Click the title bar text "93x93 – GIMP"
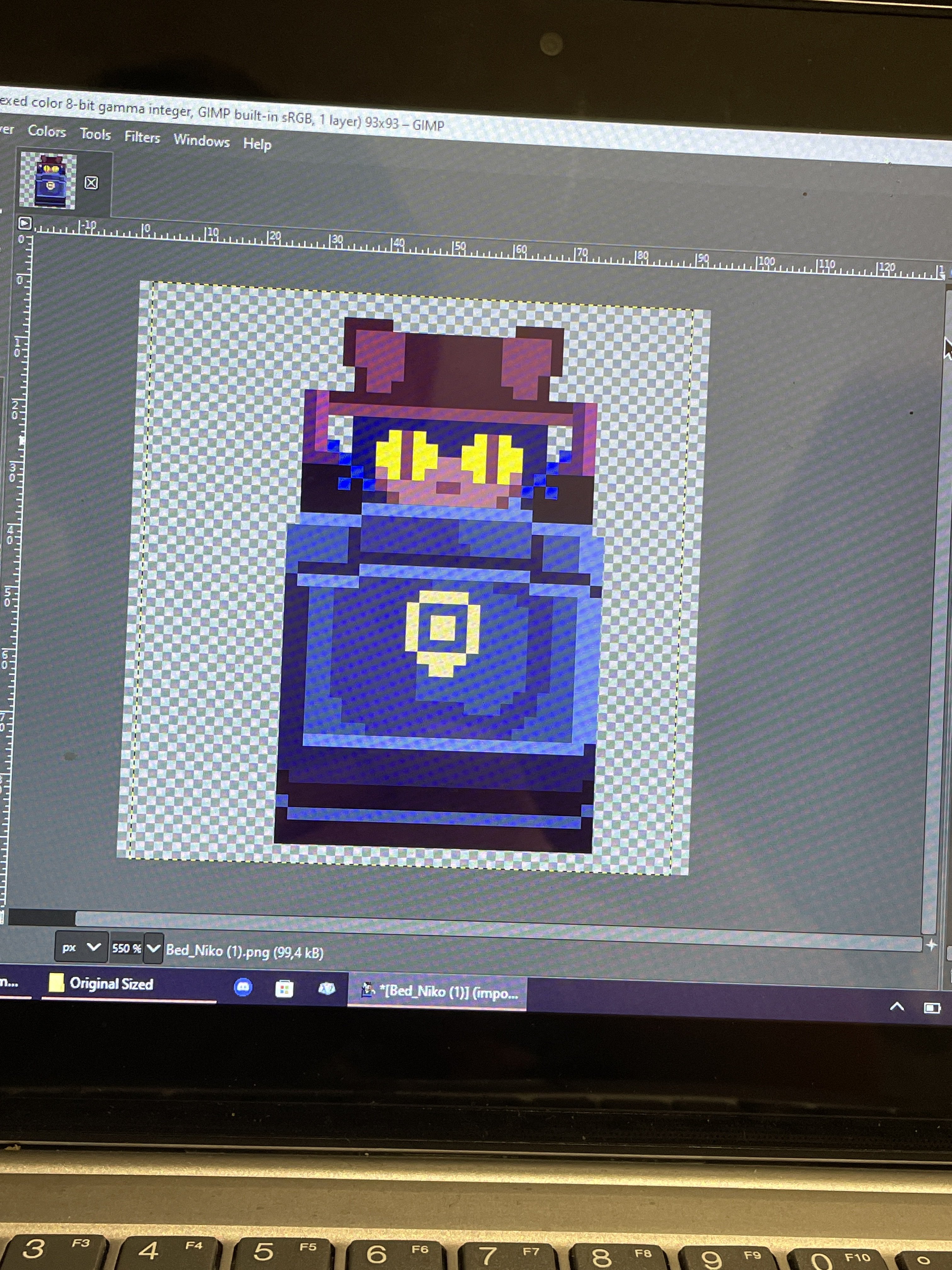 tap(405, 123)
